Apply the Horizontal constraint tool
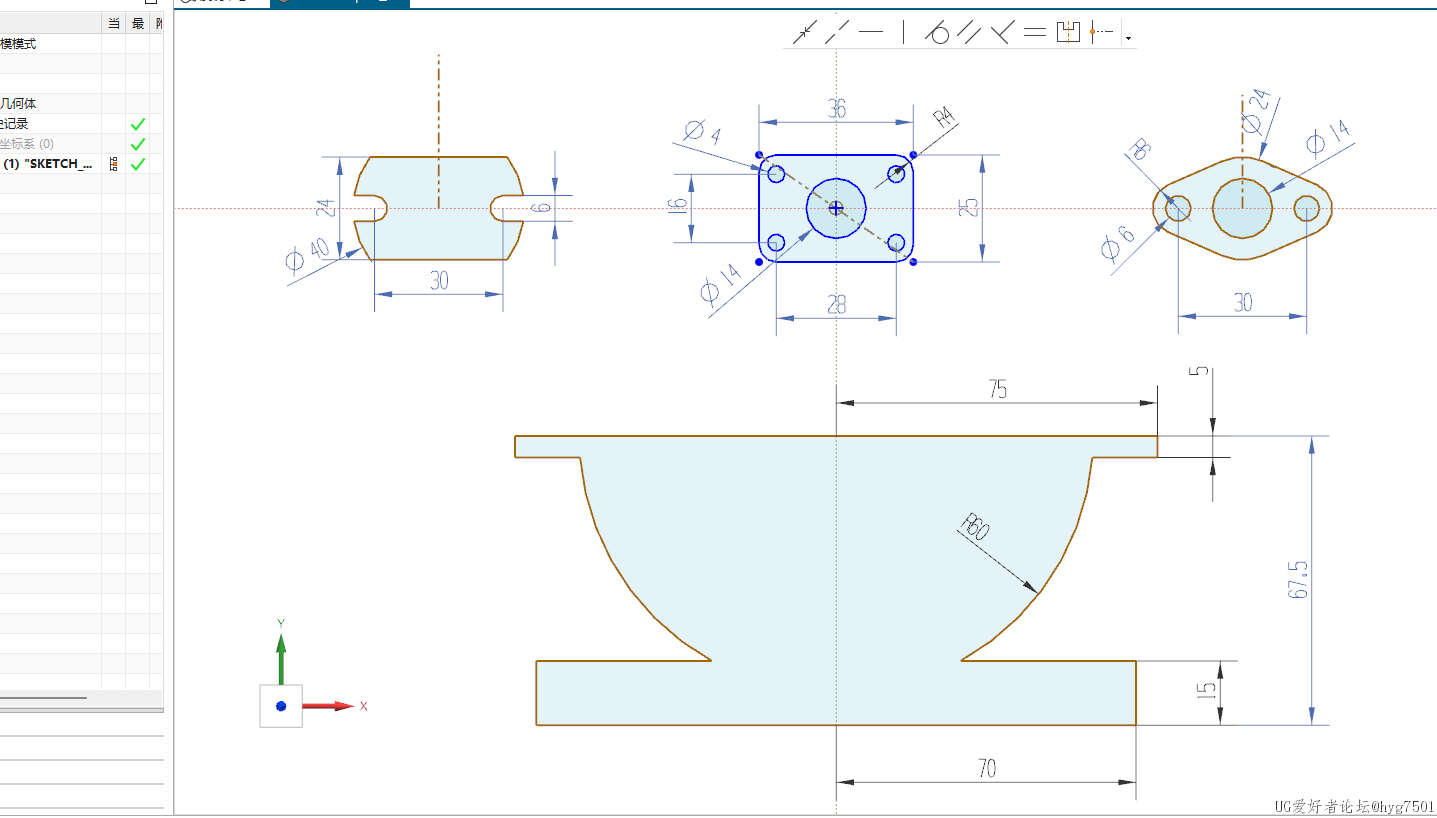This screenshot has width=1437, height=818. pos(871,33)
